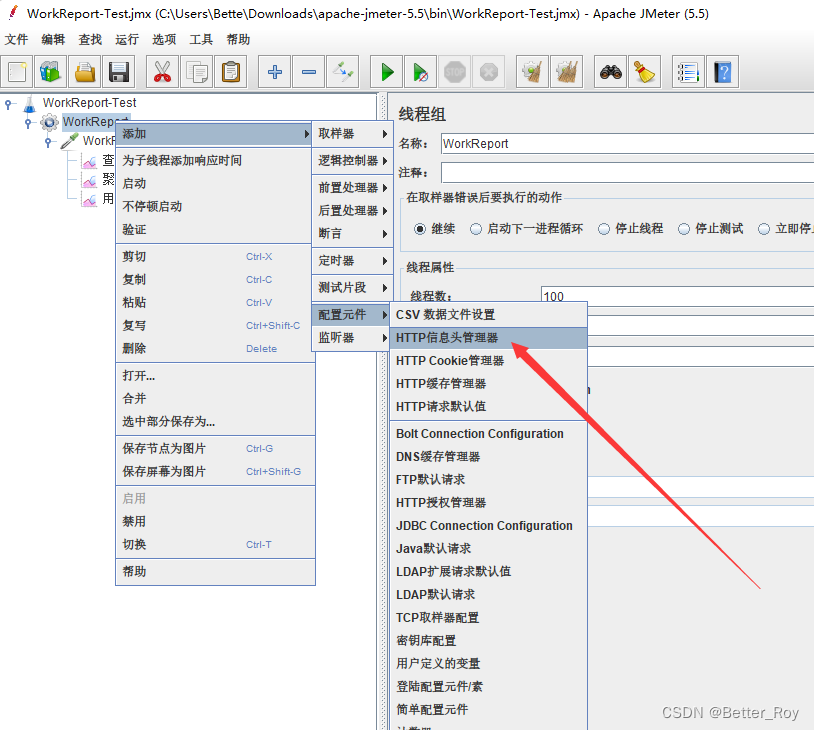The image size is (814, 730).
Task: Click the WorkReport thread group gear icon
Action: coord(49,123)
